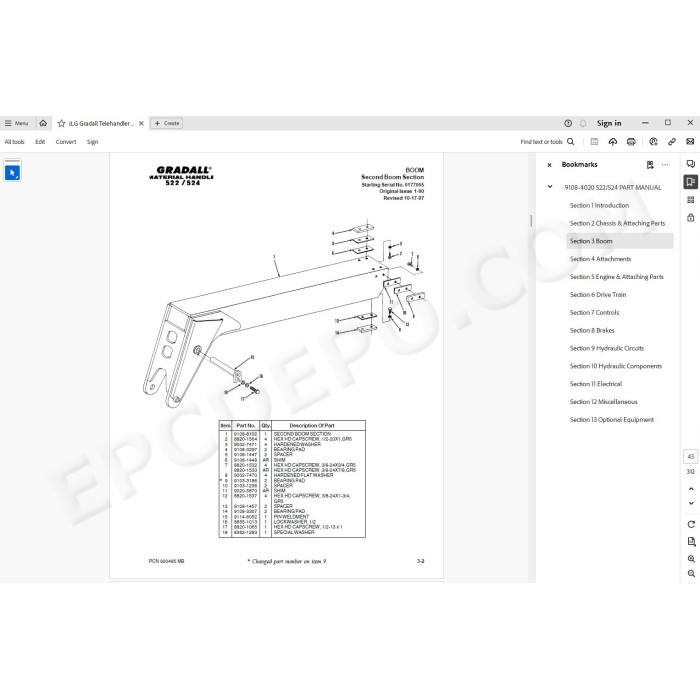Select bookmark 9108-4020 522/524 PART MANUAL
700x700 pixels.
click(x=612, y=188)
